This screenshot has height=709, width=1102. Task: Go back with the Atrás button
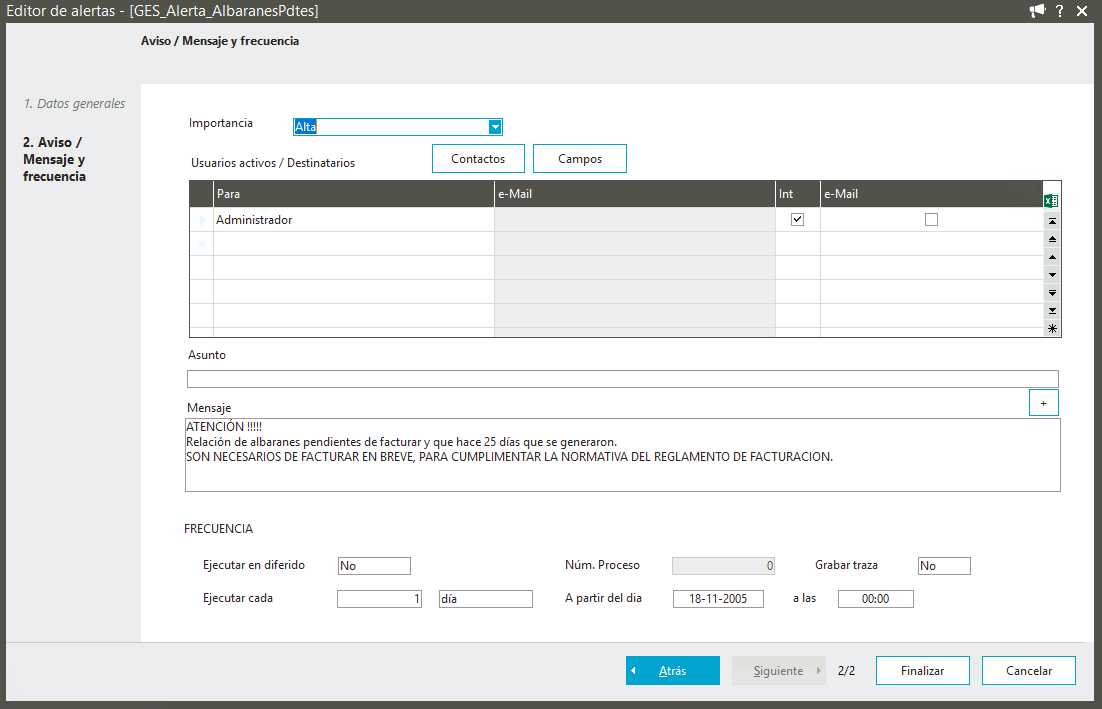click(673, 670)
